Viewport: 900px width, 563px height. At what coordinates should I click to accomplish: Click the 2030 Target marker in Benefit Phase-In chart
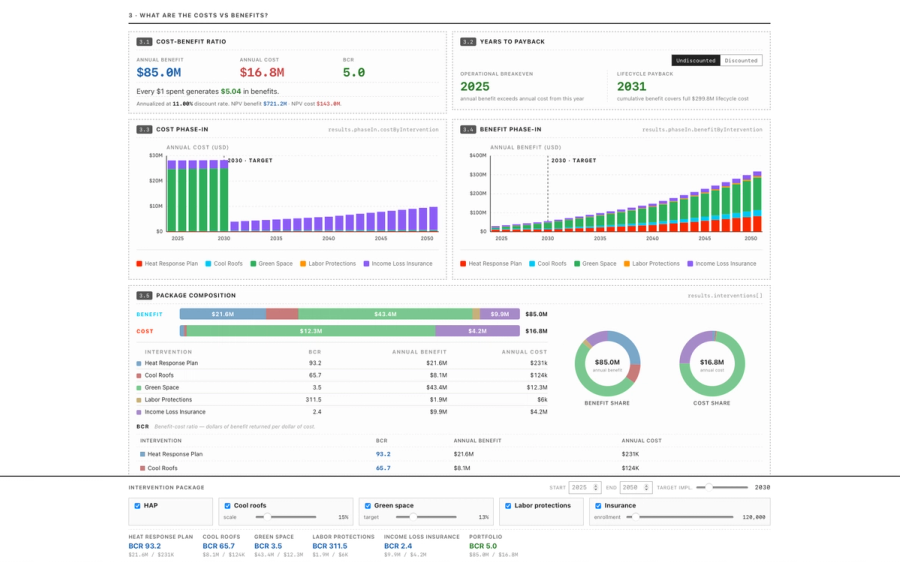[573, 161]
